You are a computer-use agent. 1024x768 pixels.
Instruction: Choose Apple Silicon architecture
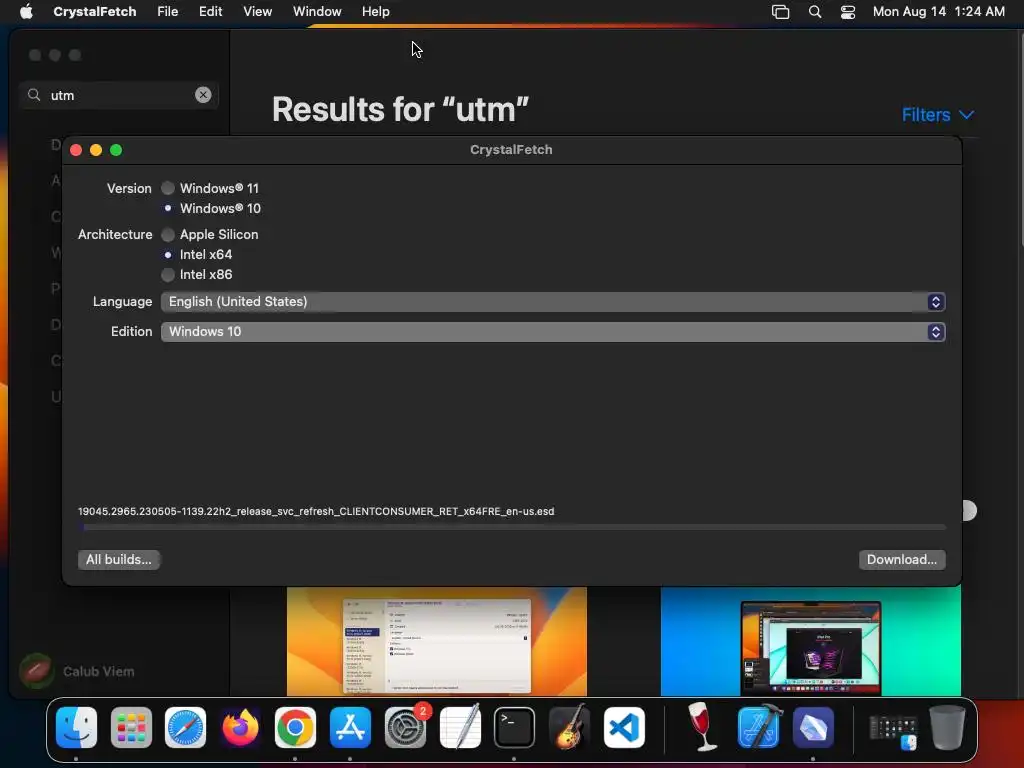(168, 234)
